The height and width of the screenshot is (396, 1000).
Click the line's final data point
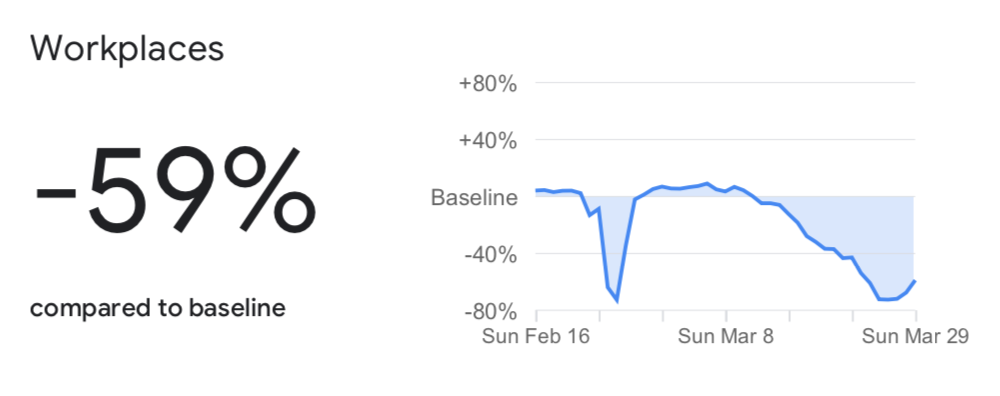click(x=915, y=281)
